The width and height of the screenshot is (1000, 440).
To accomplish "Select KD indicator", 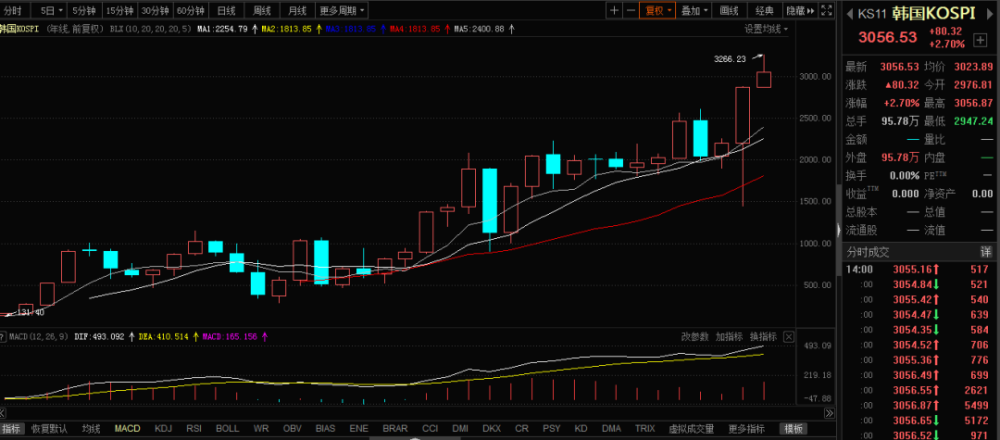I will (580, 429).
